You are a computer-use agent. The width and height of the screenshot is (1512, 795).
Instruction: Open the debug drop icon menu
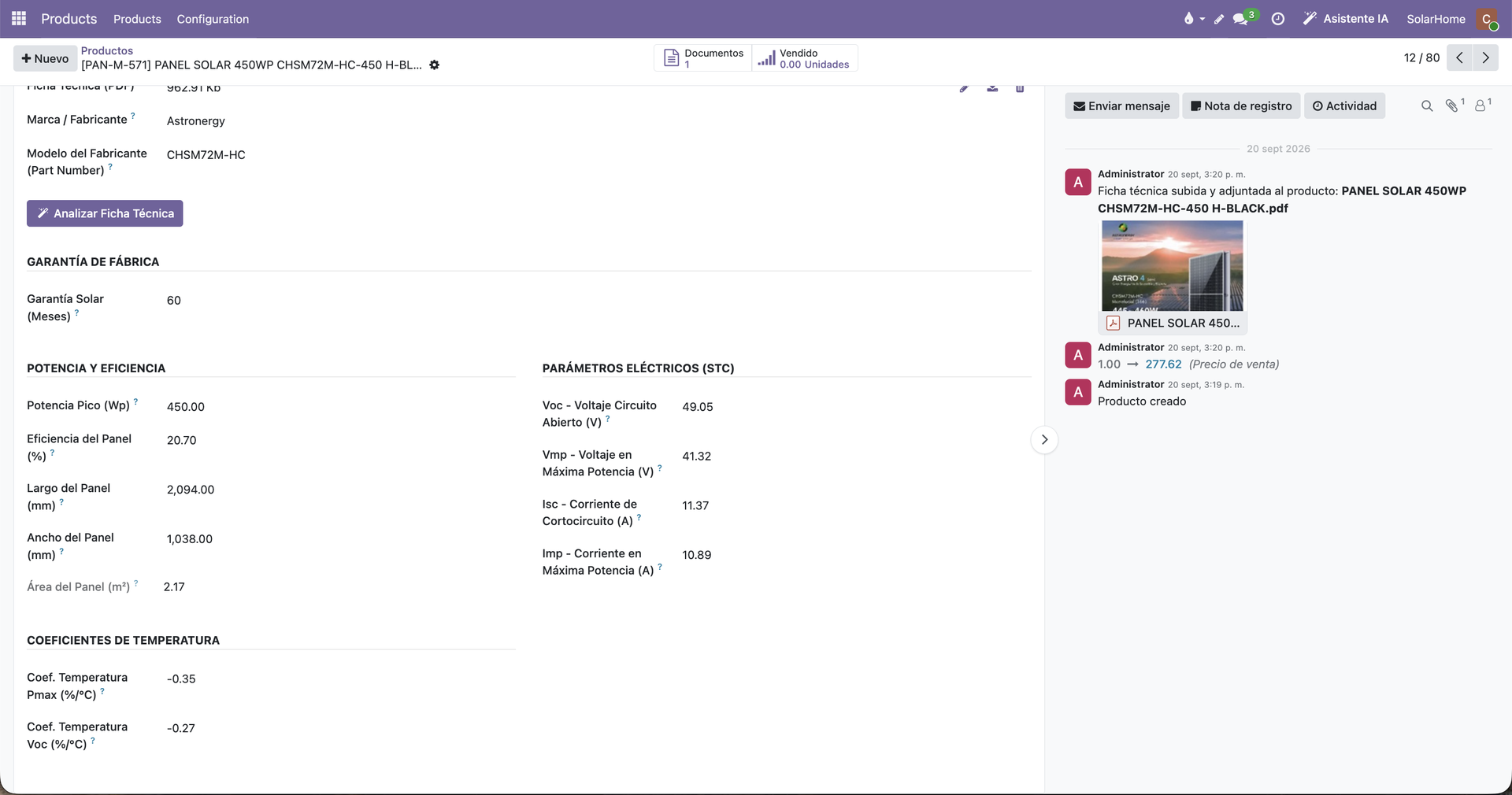point(1193,19)
